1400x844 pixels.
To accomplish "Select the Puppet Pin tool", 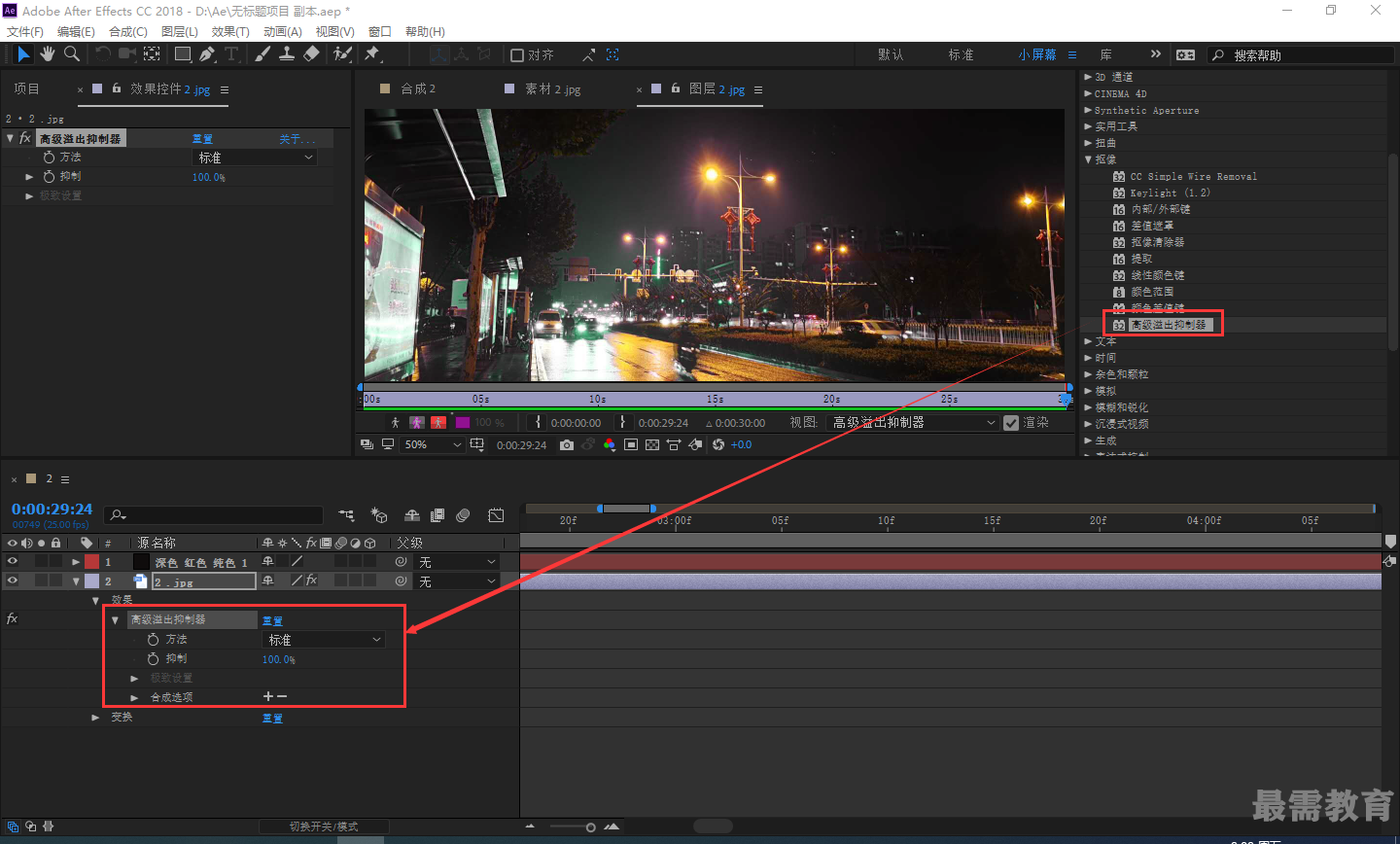I will point(372,54).
